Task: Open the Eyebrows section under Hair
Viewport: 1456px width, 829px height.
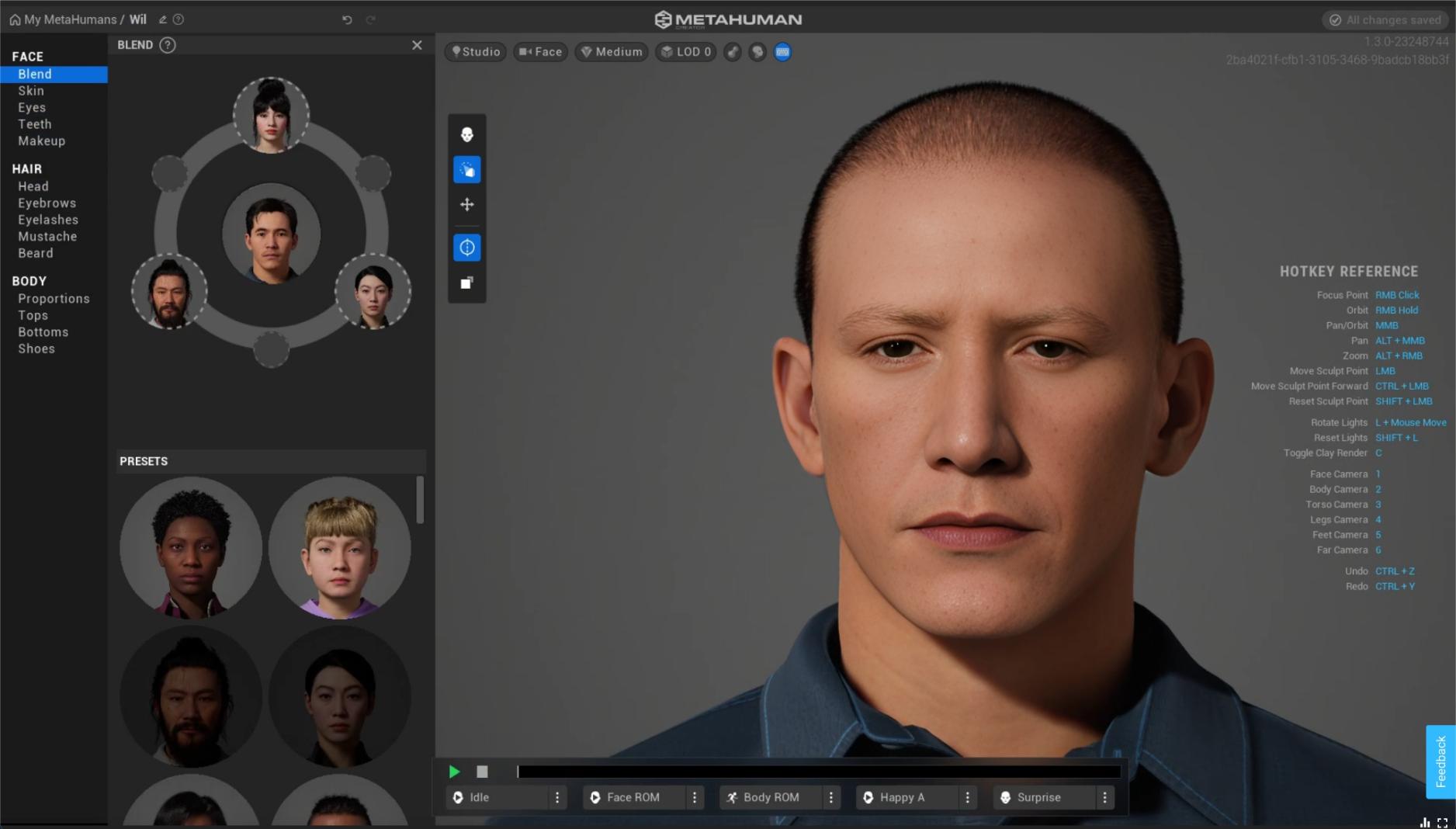Action: 47,203
